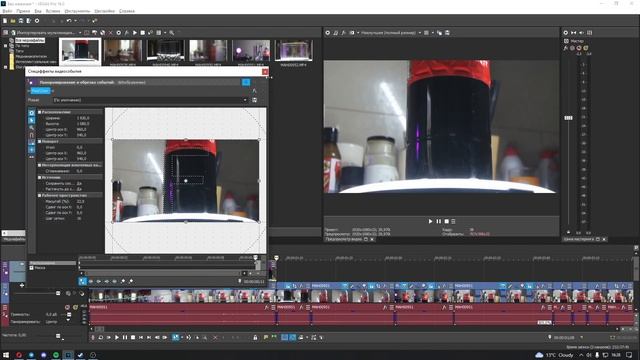Open the media views dropdown arrow

pos(165,33)
